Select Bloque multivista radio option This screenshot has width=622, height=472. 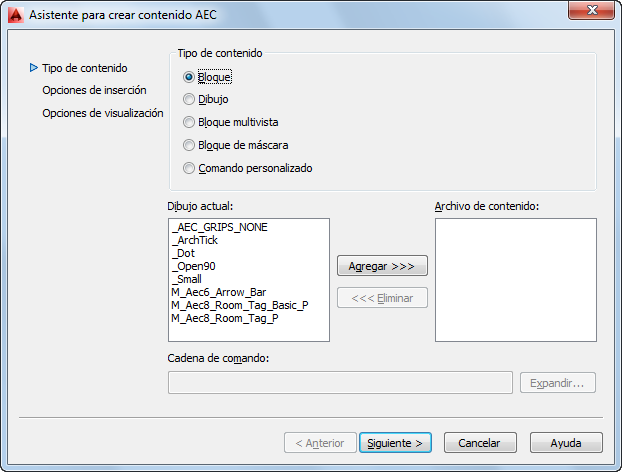coord(189,122)
